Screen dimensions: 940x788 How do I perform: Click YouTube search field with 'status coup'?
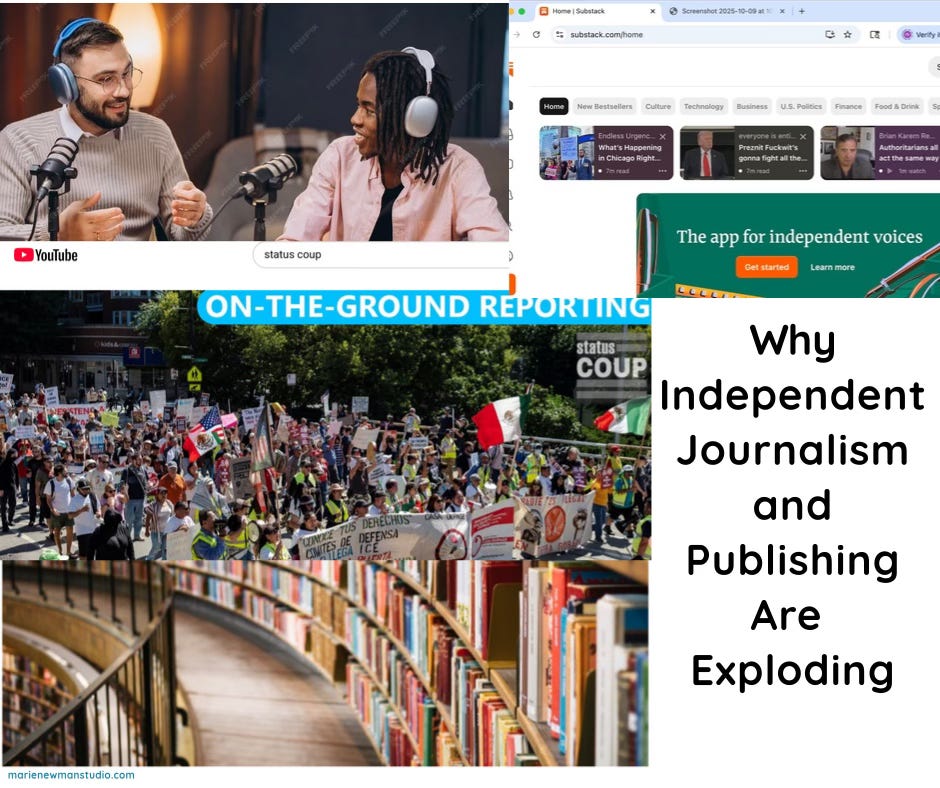coord(381,255)
